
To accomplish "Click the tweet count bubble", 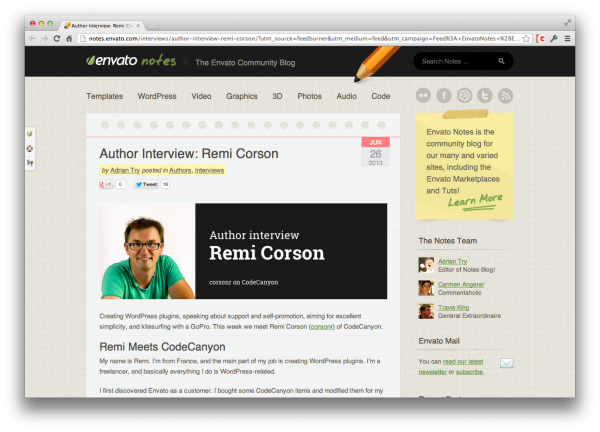I will 165,184.
